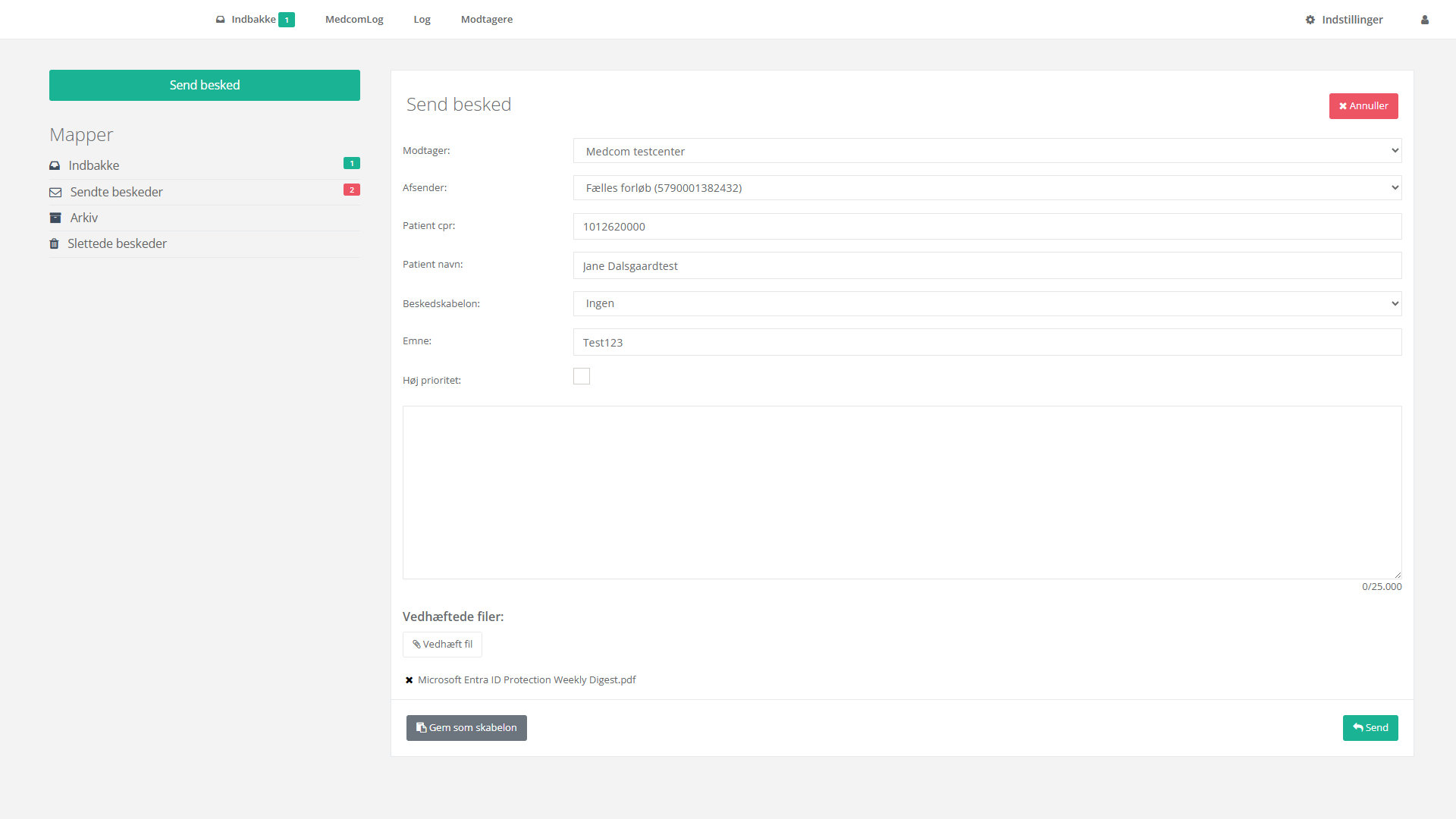Click the Indbakke tray icon in sidebar

click(x=55, y=165)
